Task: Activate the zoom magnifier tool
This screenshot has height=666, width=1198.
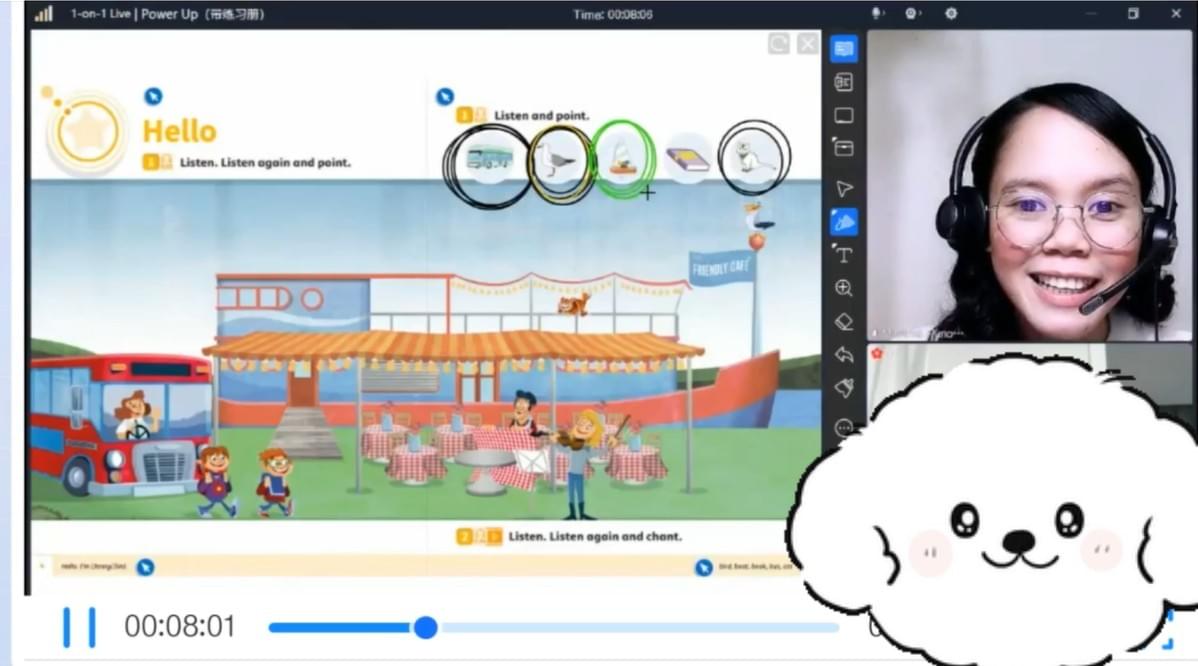Action: (x=843, y=288)
